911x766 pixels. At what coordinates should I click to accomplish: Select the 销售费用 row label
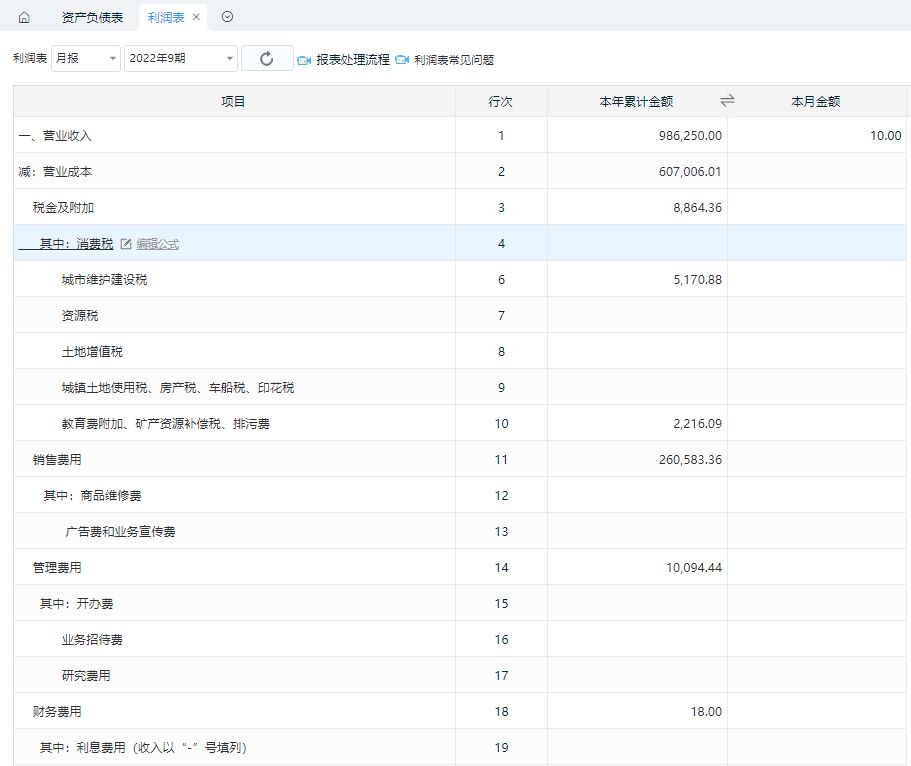(x=57, y=460)
